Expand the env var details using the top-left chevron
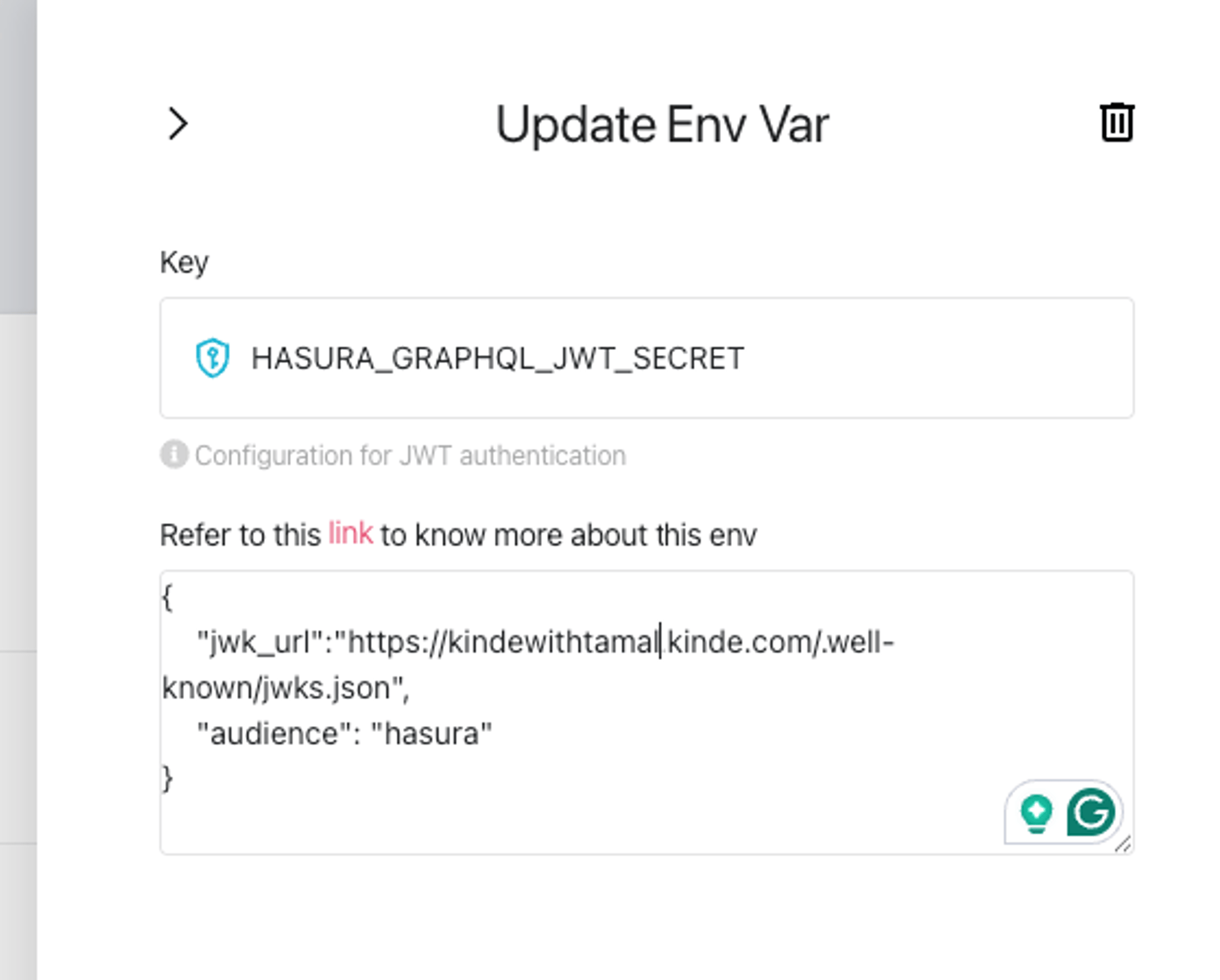 177,121
